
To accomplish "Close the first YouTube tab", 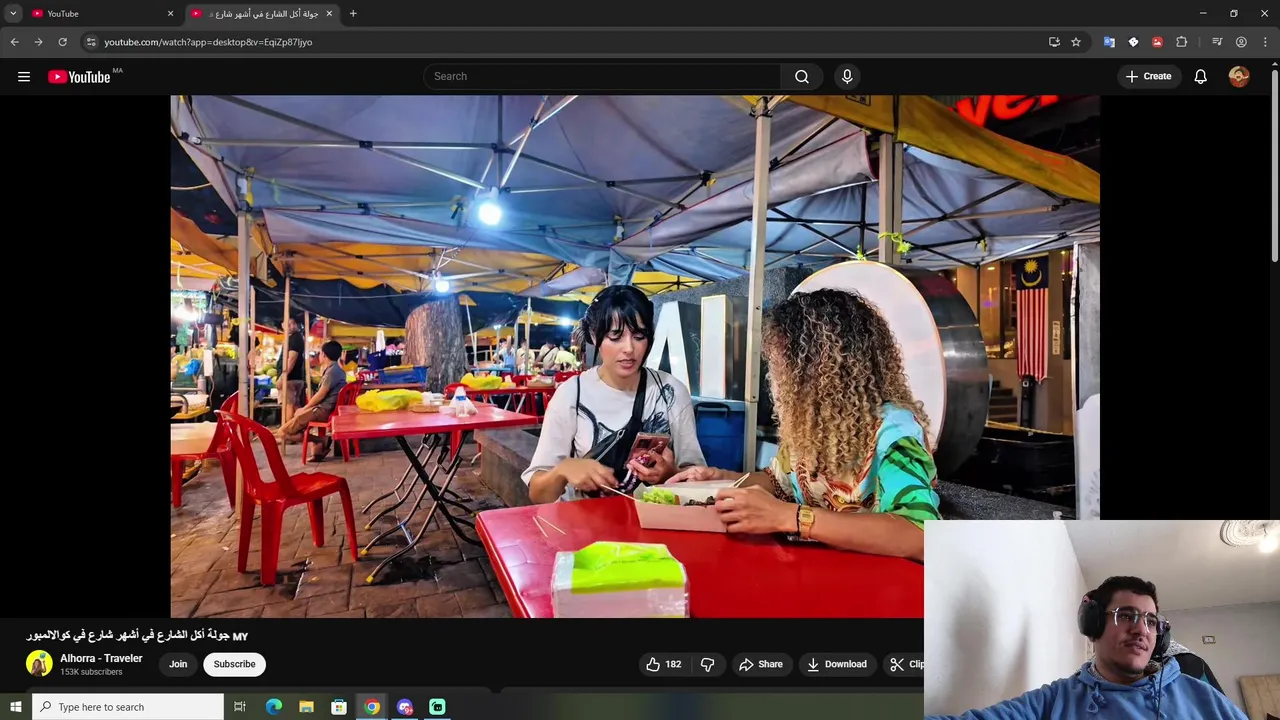I will (x=170, y=13).
